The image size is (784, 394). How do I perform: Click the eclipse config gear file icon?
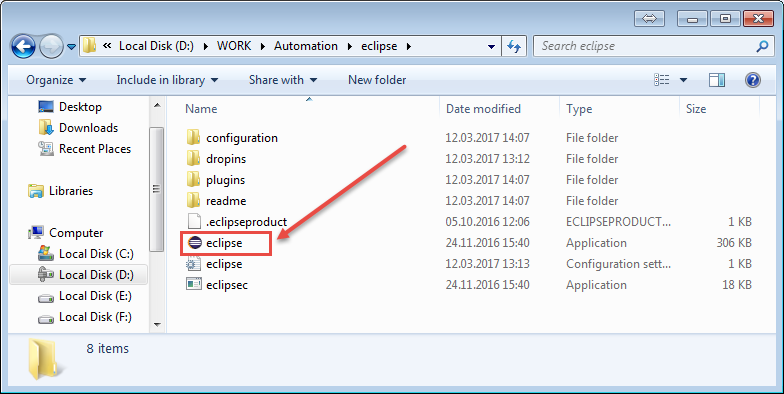click(x=193, y=264)
